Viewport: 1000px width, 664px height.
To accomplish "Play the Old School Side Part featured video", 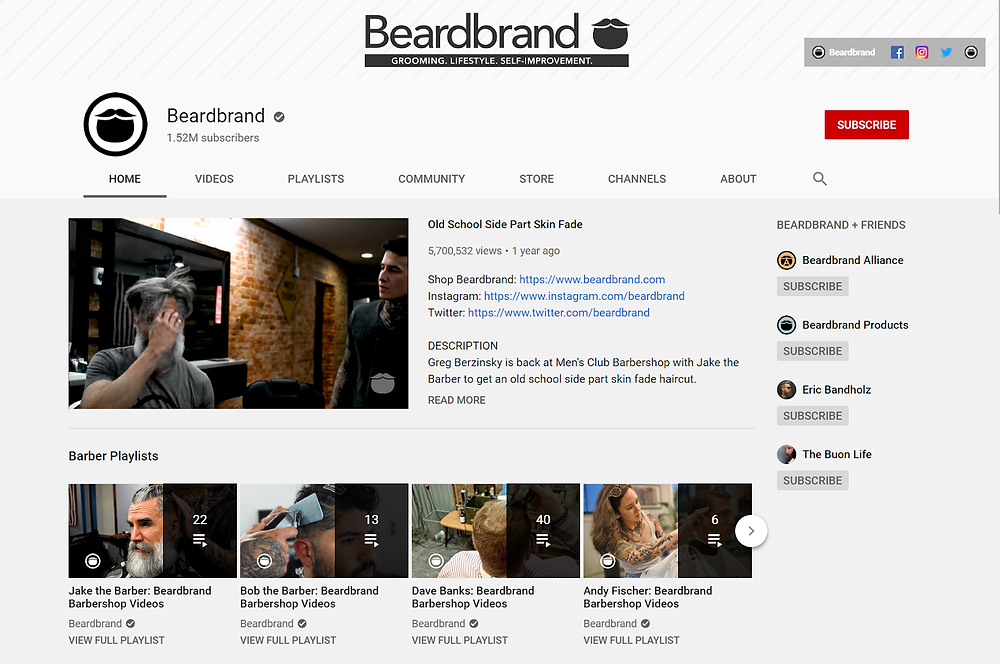I will point(239,313).
